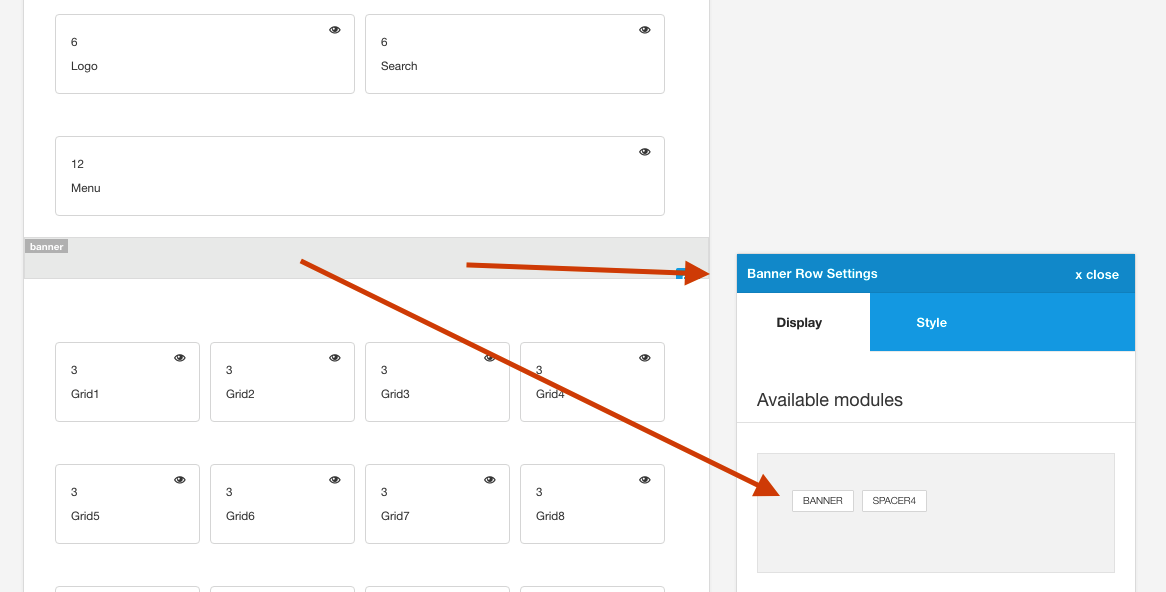Toggle the Grid8 eye icon

click(x=645, y=480)
